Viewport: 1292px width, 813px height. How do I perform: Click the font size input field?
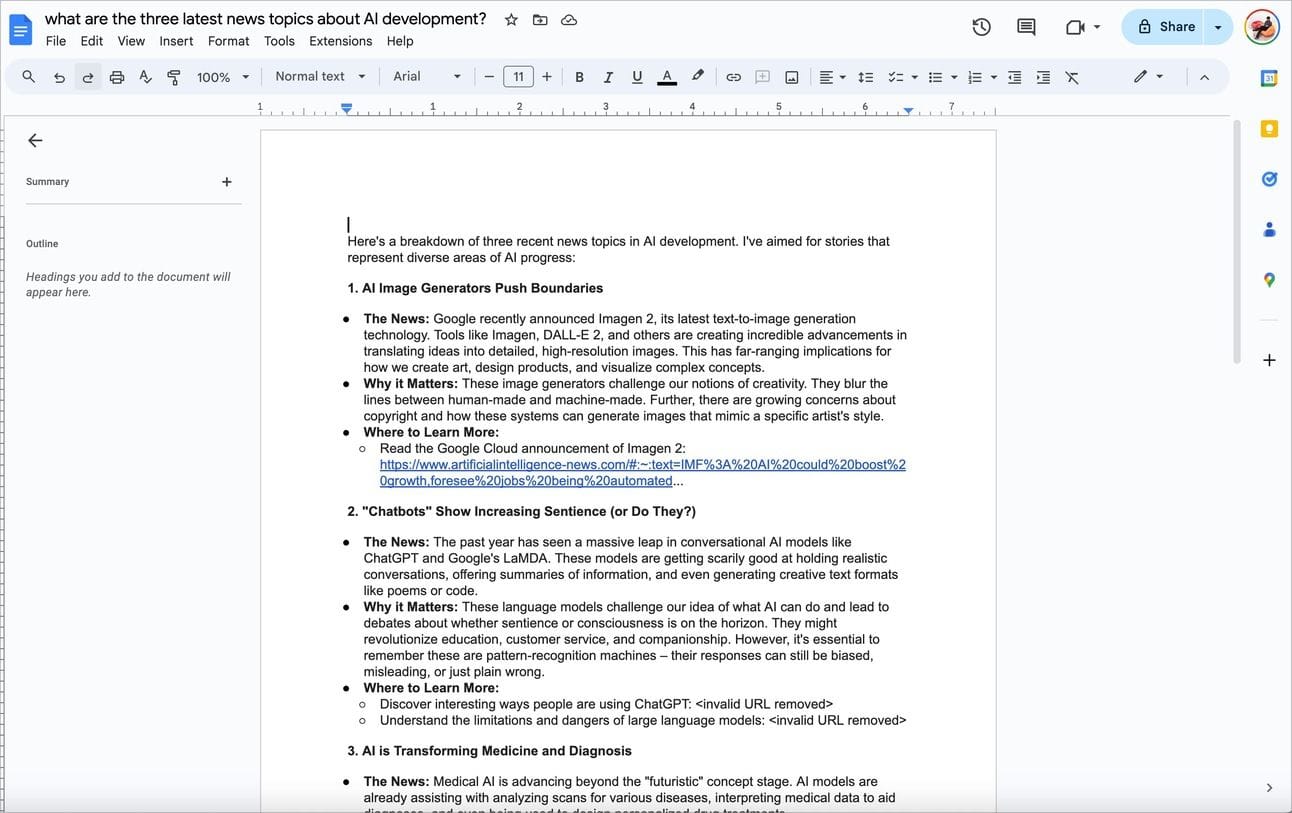click(x=518, y=77)
